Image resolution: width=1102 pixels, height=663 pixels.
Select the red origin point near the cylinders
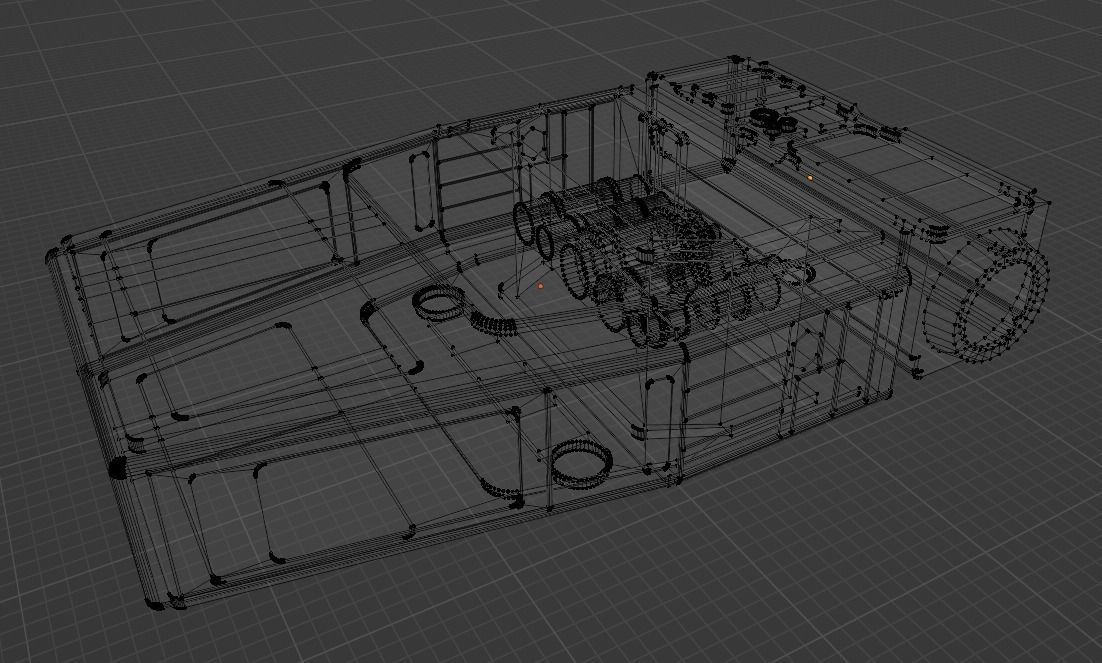540,286
